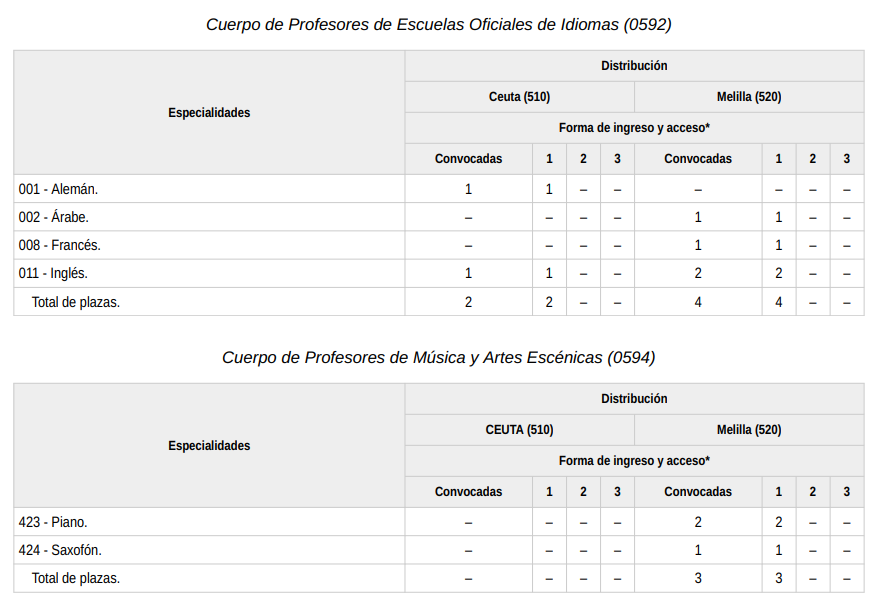This screenshot has width=881, height=606.
Task: Click Total de plazas in música table
Action: [76, 578]
